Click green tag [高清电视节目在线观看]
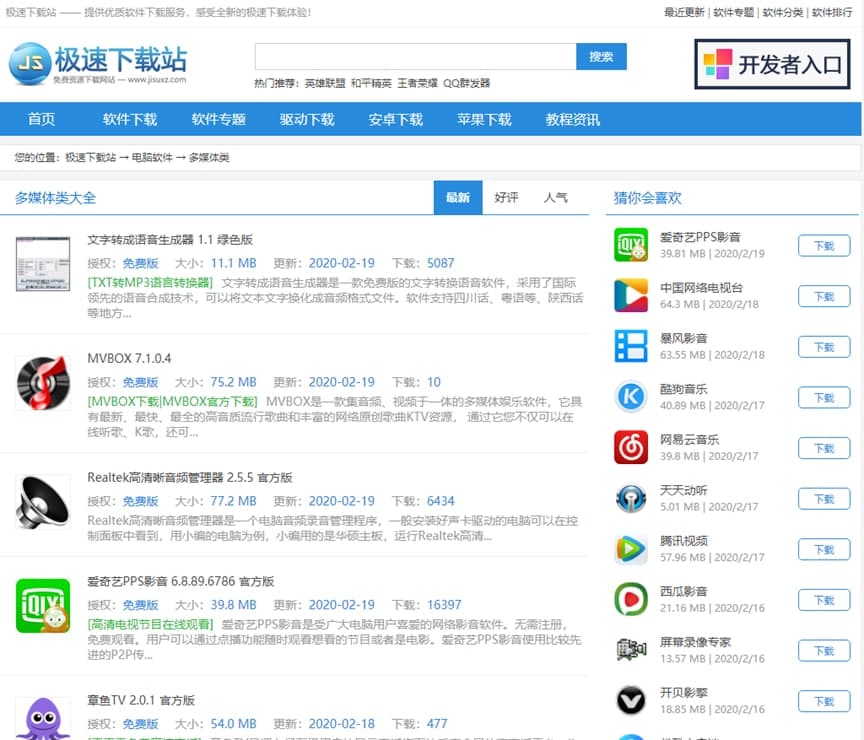The width and height of the screenshot is (864, 740). [x=150, y=624]
